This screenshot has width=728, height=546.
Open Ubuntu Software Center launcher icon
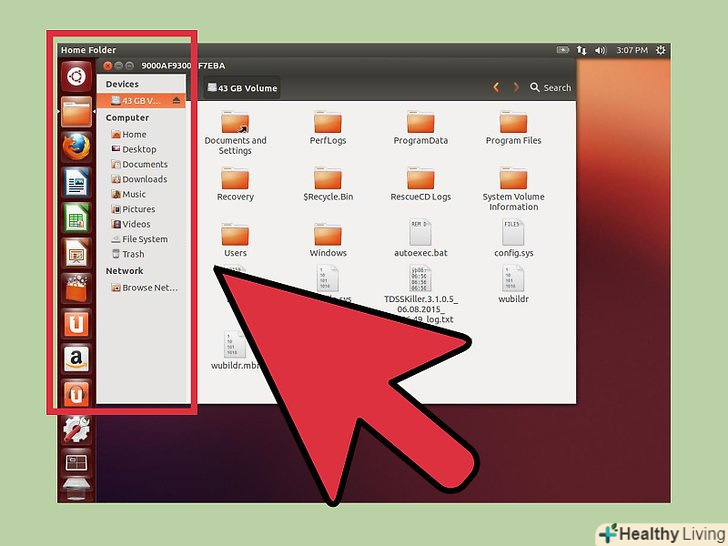pos(76,288)
